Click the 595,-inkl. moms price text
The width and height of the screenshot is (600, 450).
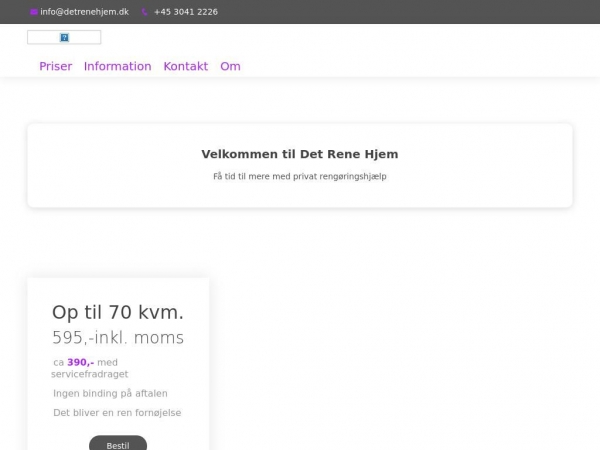[118, 338]
